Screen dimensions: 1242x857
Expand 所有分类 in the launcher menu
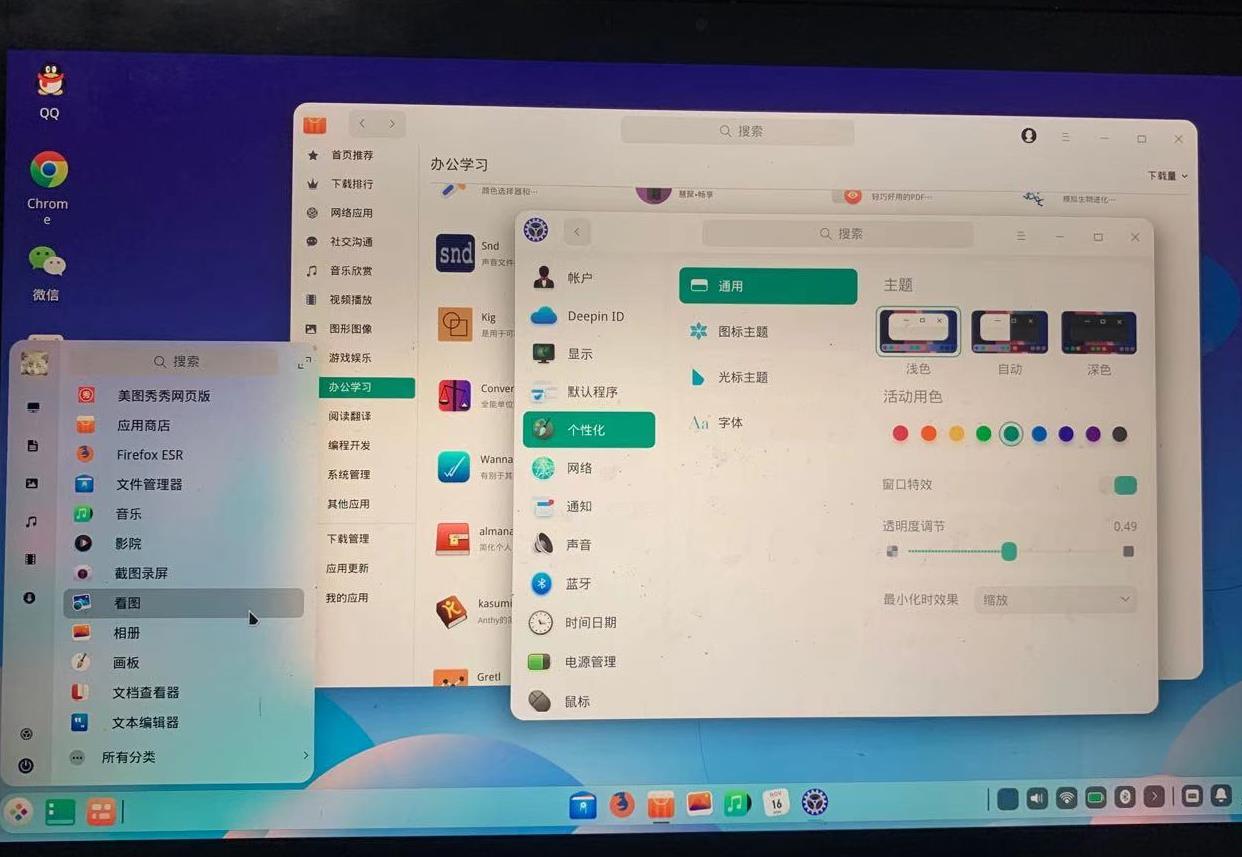[131, 757]
